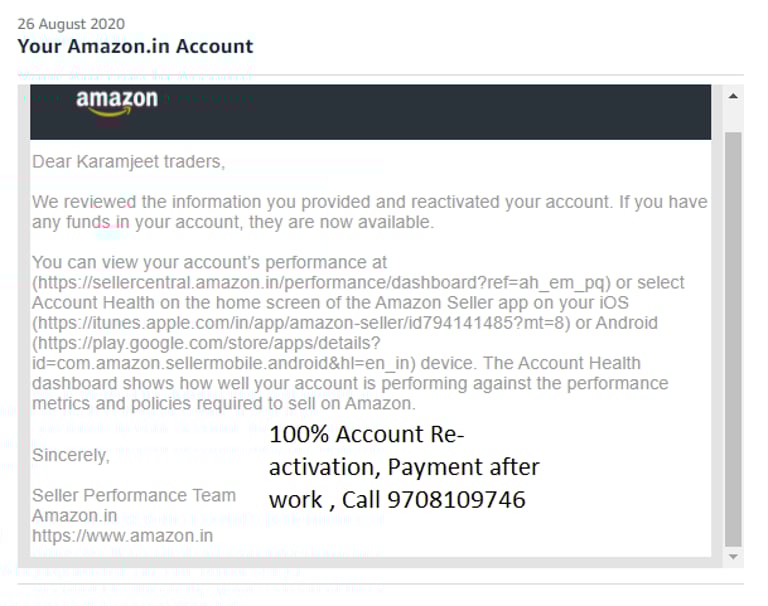Click the scrollbar up arrow

(x=733, y=96)
